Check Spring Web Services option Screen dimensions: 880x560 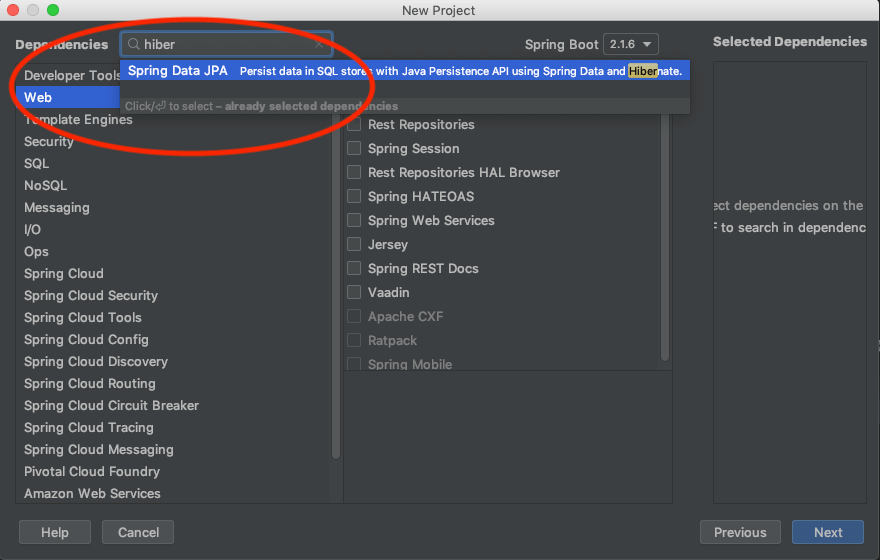pyautogui.click(x=354, y=221)
